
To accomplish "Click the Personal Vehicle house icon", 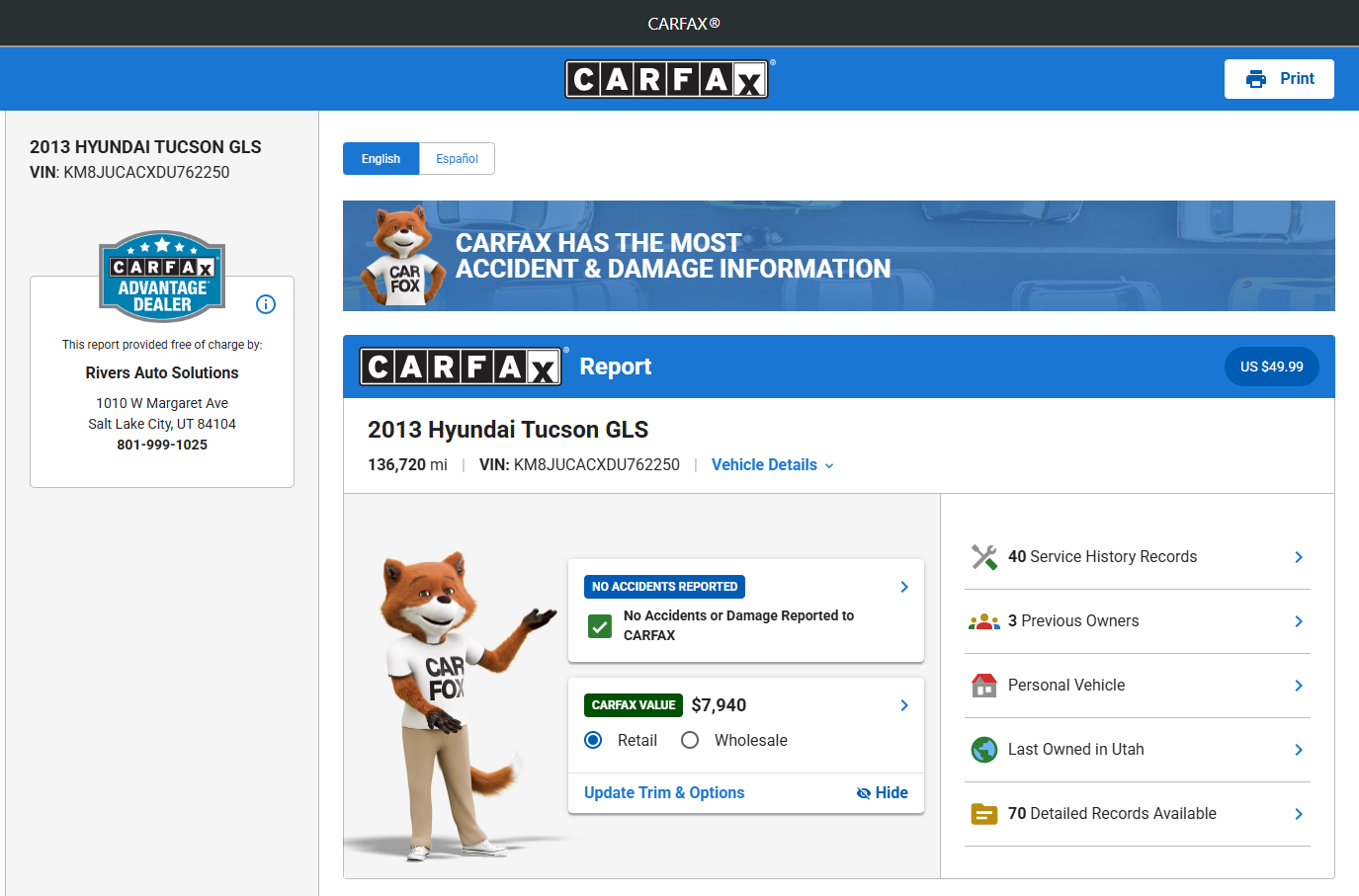I will coord(984,686).
